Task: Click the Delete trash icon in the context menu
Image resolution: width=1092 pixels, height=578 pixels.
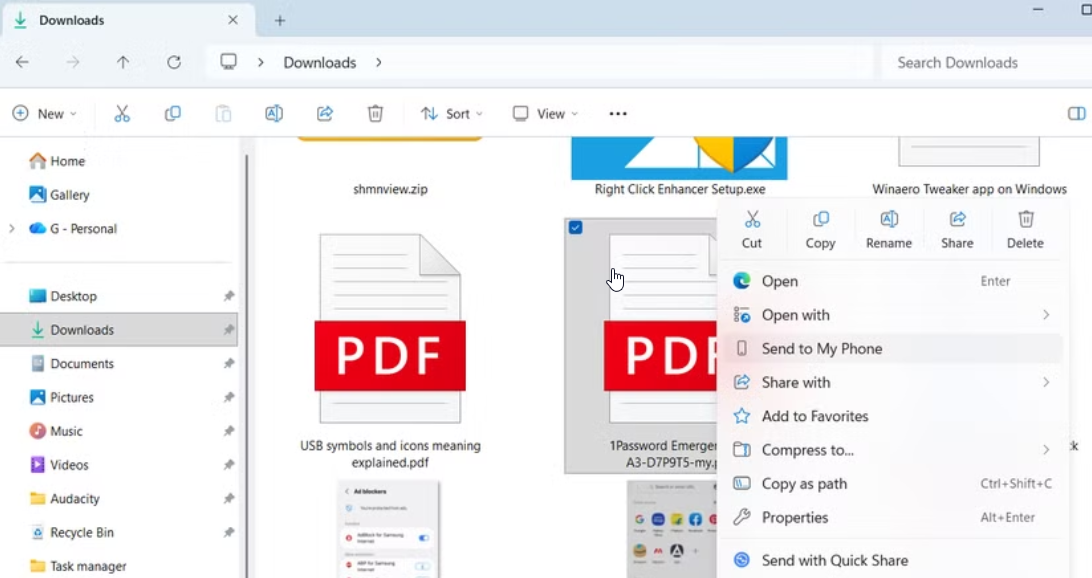Action: pos(1025,220)
